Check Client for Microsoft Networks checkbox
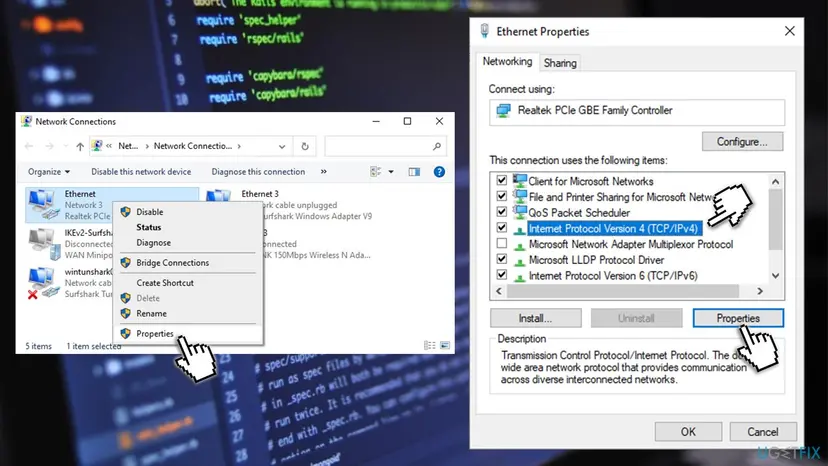Image resolution: width=828 pixels, height=466 pixels. point(502,180)
